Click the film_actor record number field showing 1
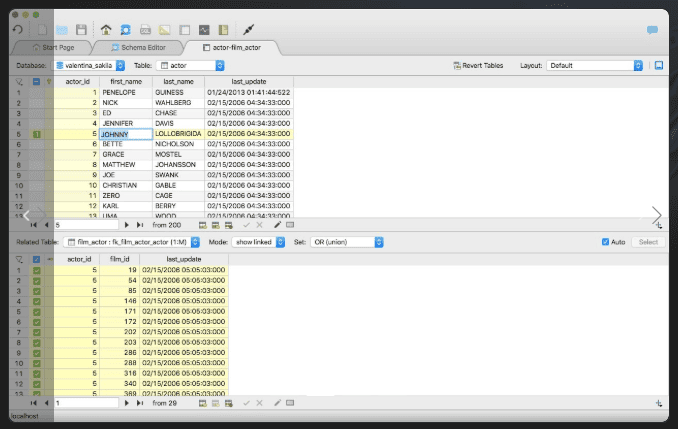 (86, 403)
